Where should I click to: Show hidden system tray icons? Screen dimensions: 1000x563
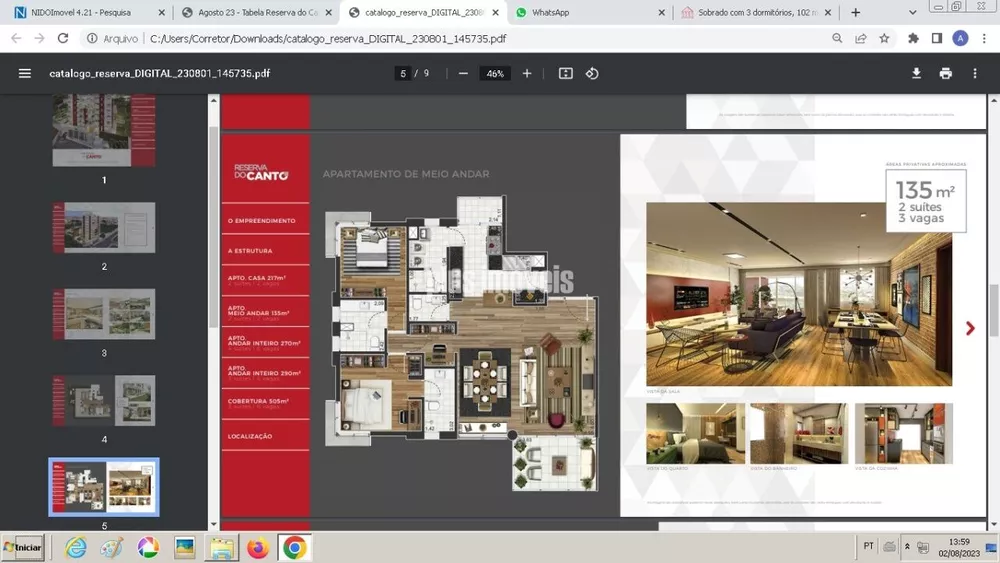(907, 546)
